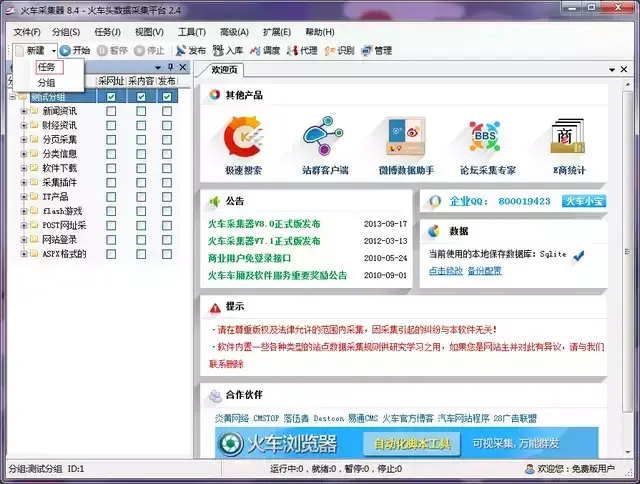Image resolution: width=640 pixels, height=484 pixels.
Task: Open the 代理 proxy toolbar icon
Action: tap(292, 51)
